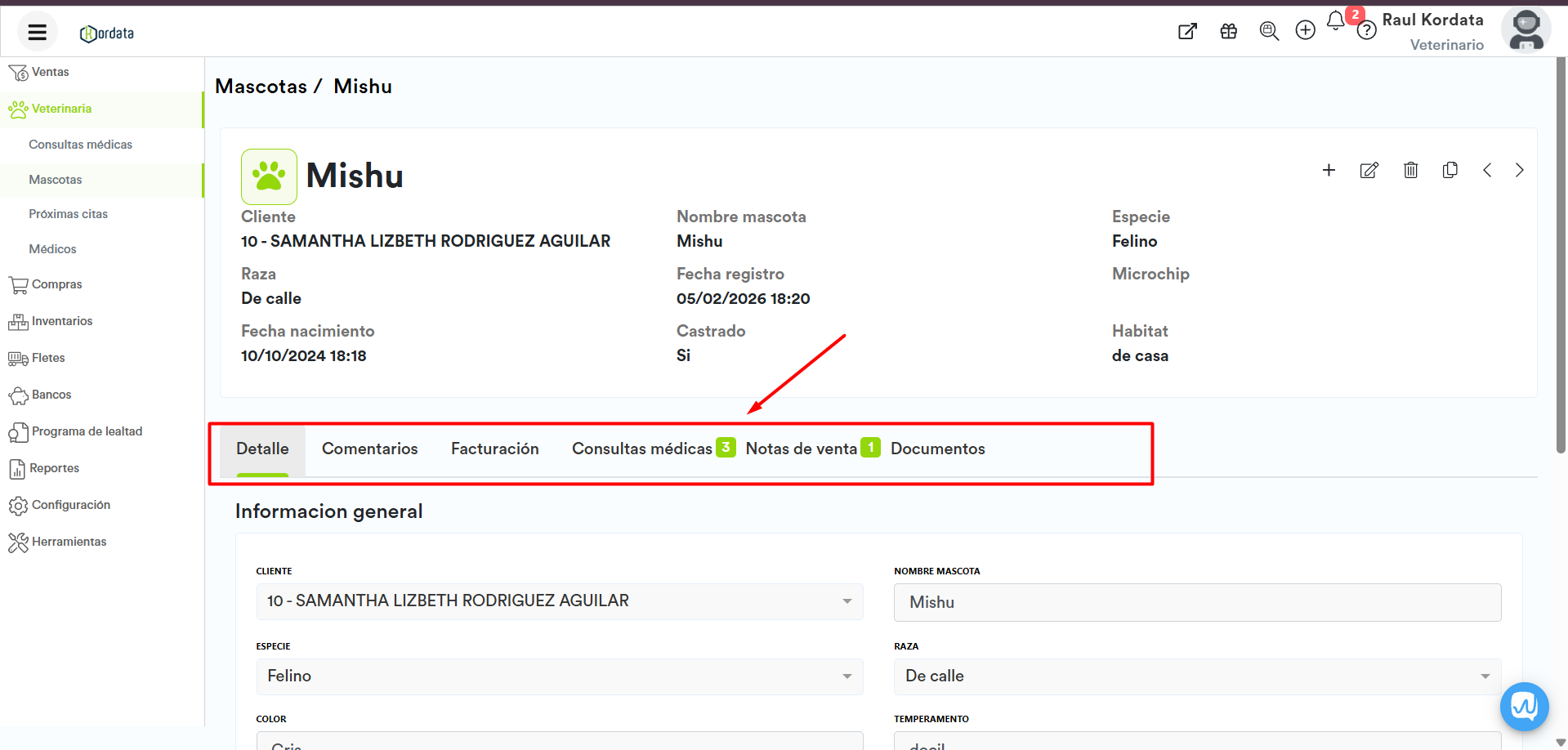Click the notifications bell icon
The width and height of the screenshot is (1568, 750).
click(x=1335, y=21)
